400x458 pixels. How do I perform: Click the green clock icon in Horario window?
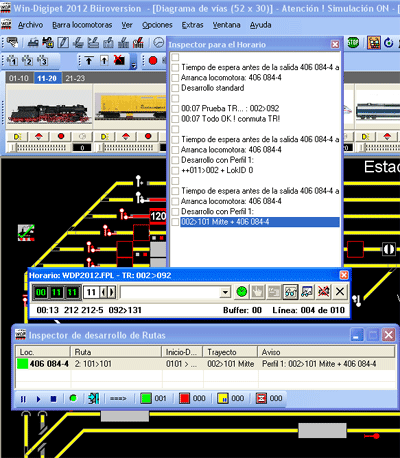(242, 292)
